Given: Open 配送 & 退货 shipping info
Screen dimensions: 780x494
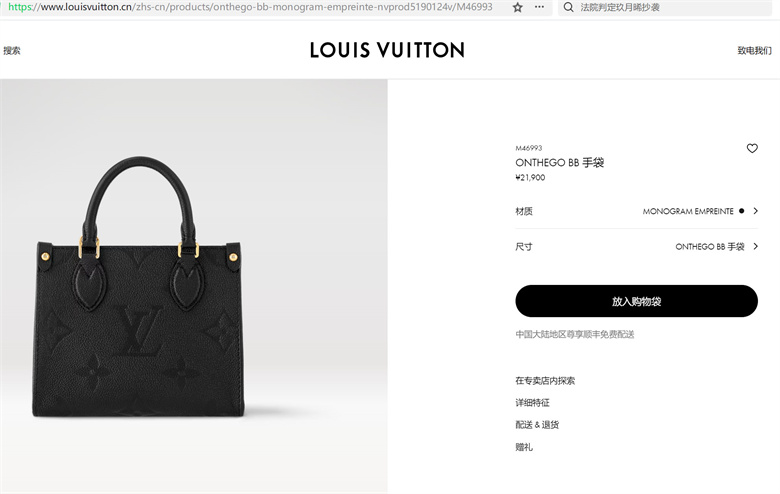Looking at the screenshot, I should (x=537, y=425).
